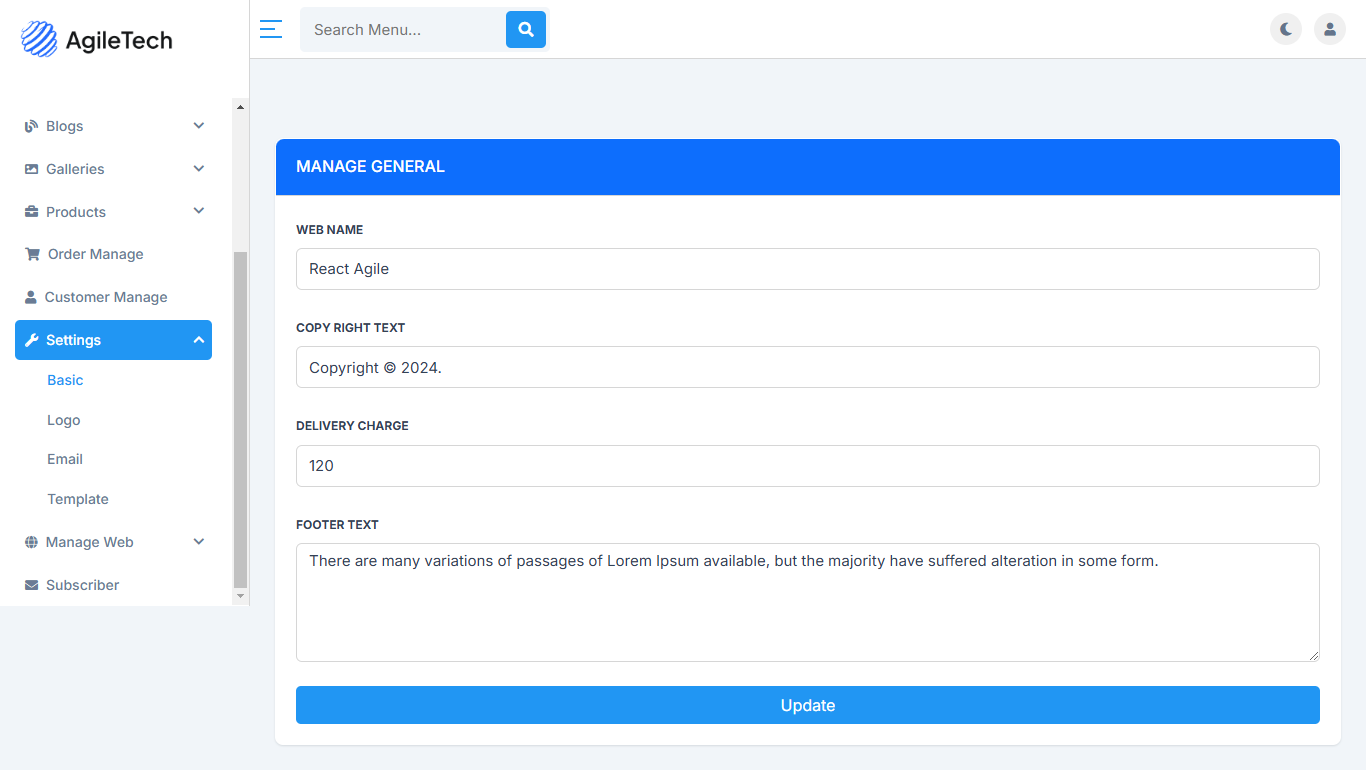Screen dimensions: 1366x771
Task: Click the DELIVERY CHARGE label
Action: coord(352,426)
